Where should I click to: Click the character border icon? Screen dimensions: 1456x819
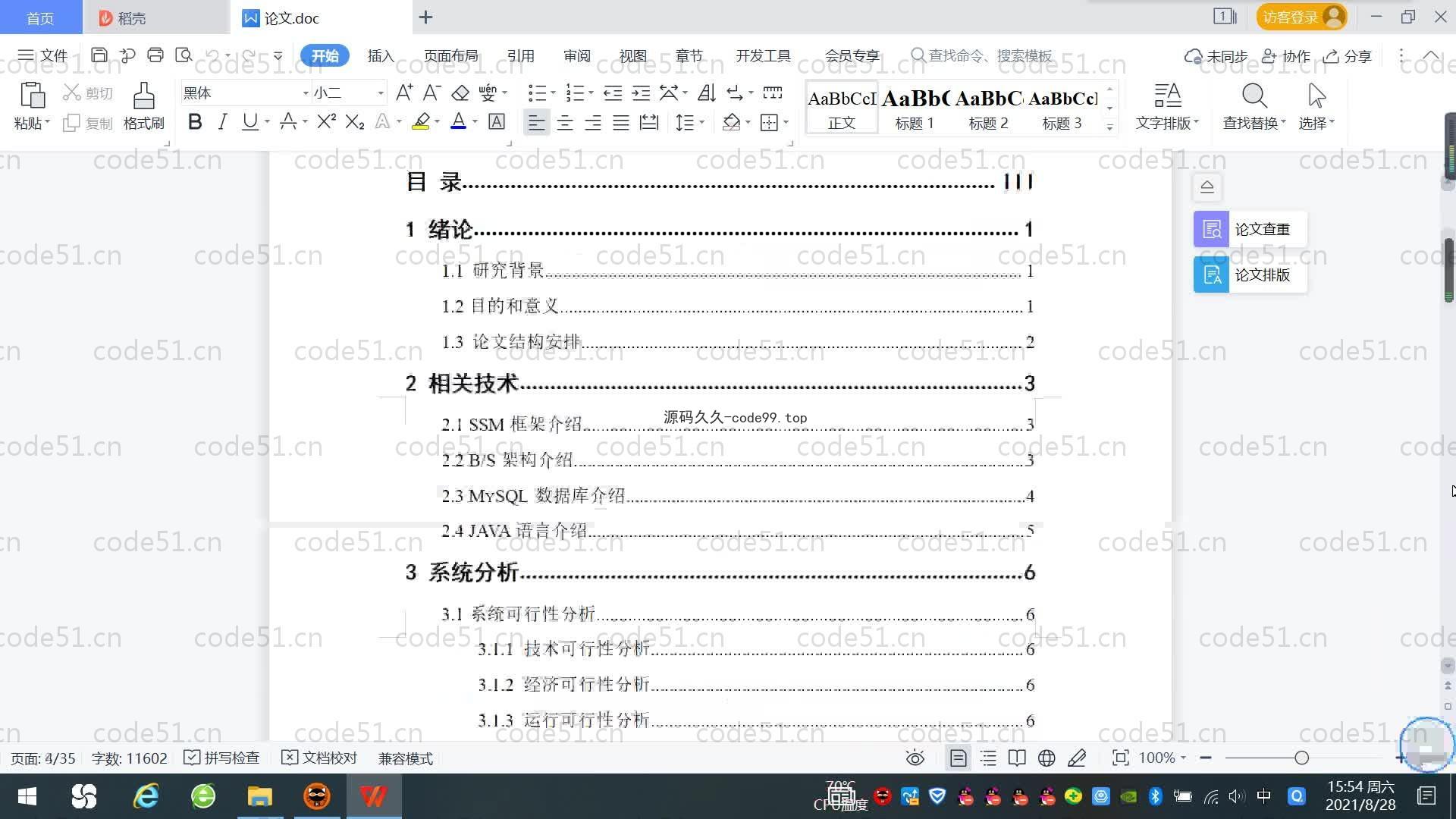click(497, 121)
